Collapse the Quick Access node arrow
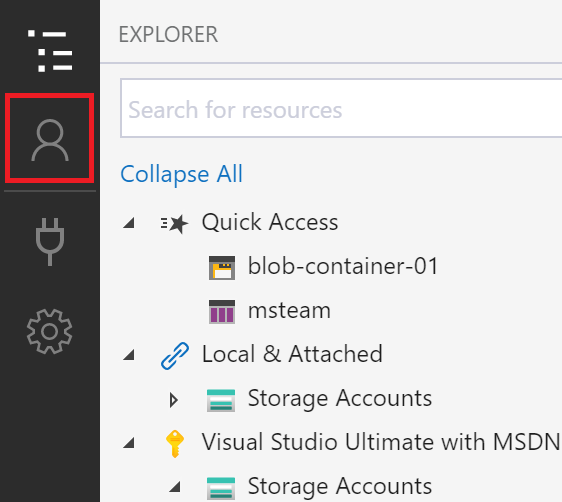The height and width of the screenshot is (502, 562). tap(129, 223)
